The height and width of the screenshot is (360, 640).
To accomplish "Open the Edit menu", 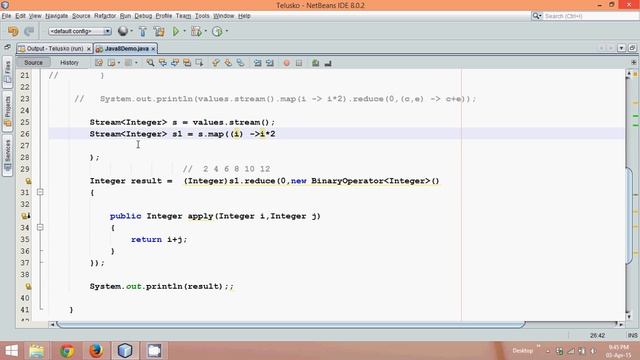I will (20, 16).
